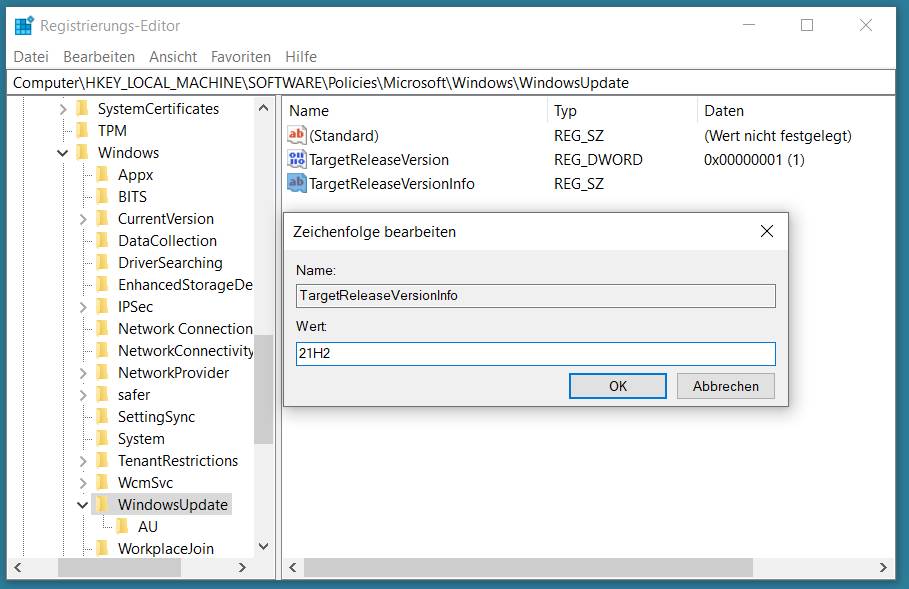
Task: Confirm the dialog with OK
Action: (617, 386)
